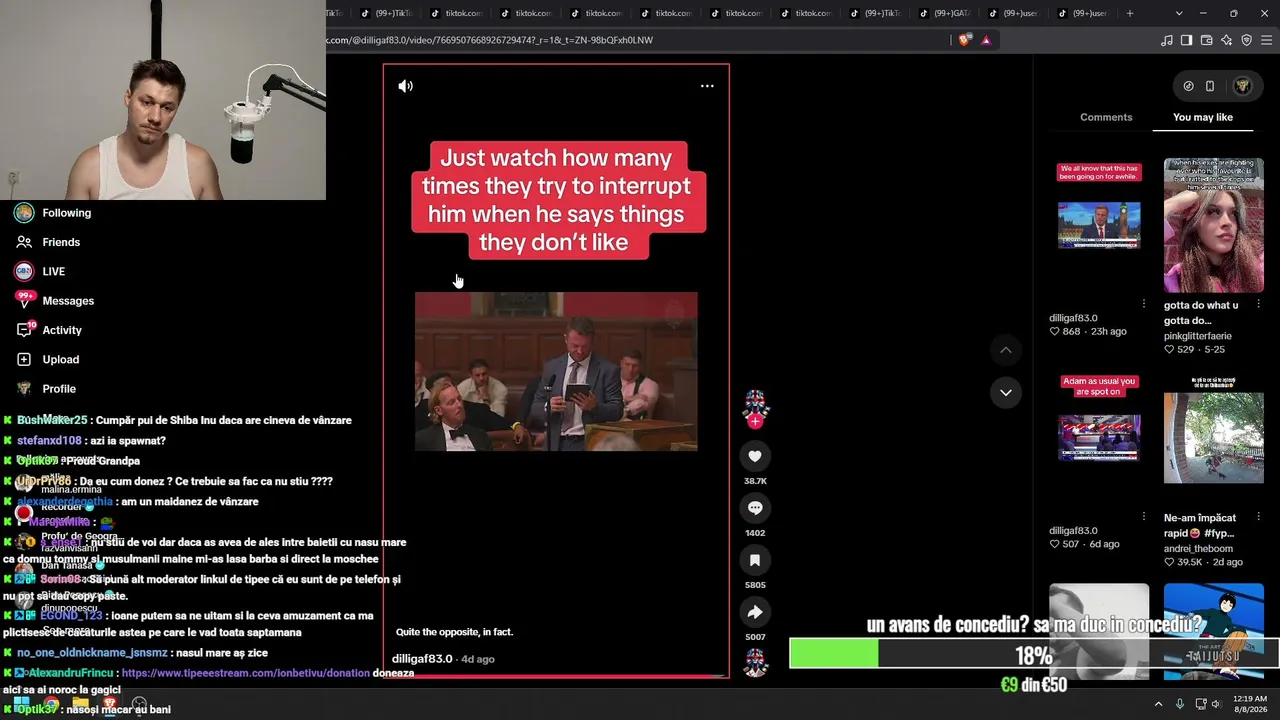Go to the next video with down arrow
1280x720 pixels.
(x=1006, y=392)
